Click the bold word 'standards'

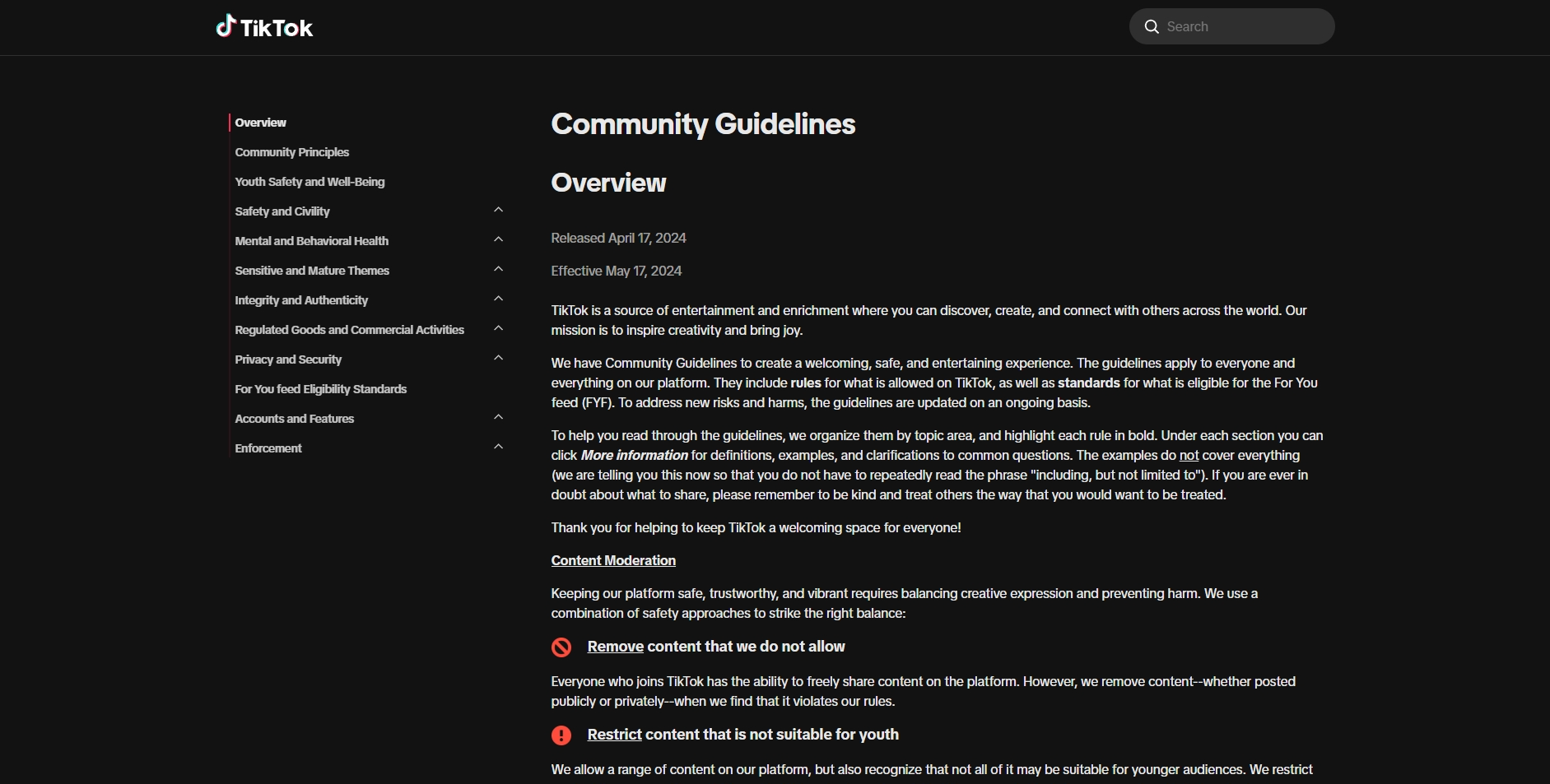1088,383
